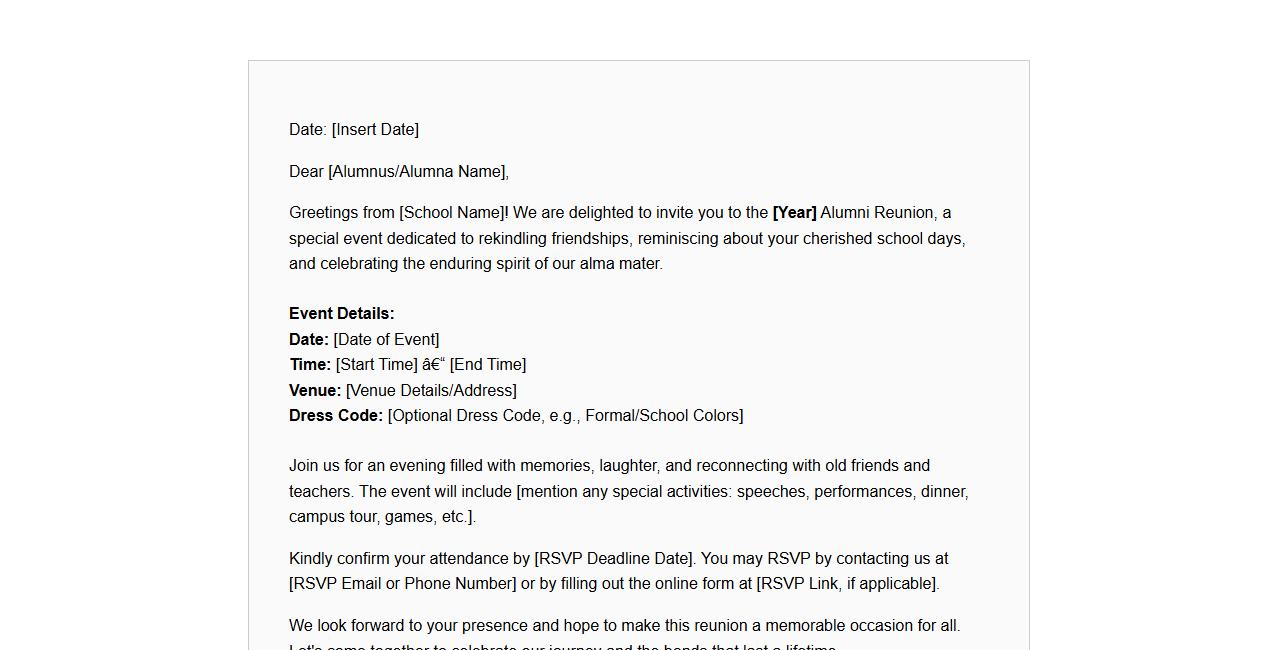This screenshot has height=650, width=1278.
Task: Click the [Venue Details/Address] placeholder
Action: [431, 391]
